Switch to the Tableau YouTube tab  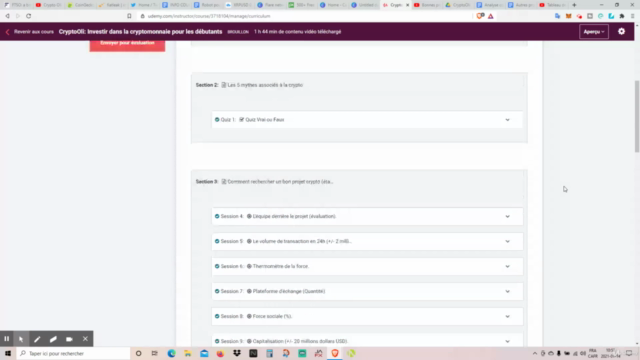tap(553, 5)
